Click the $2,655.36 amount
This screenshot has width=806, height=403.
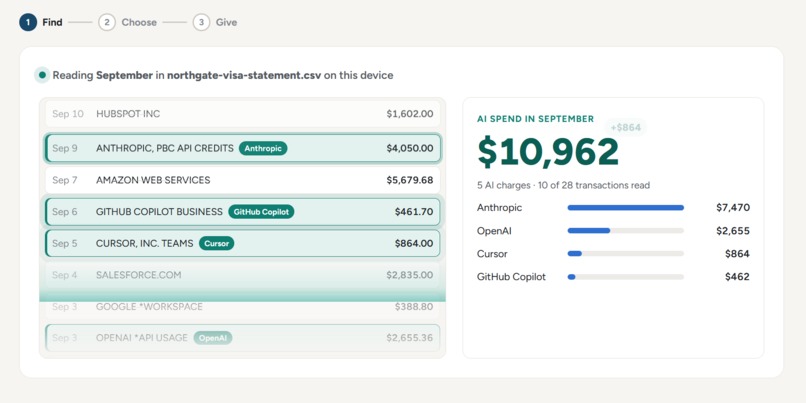click(410, 338)
